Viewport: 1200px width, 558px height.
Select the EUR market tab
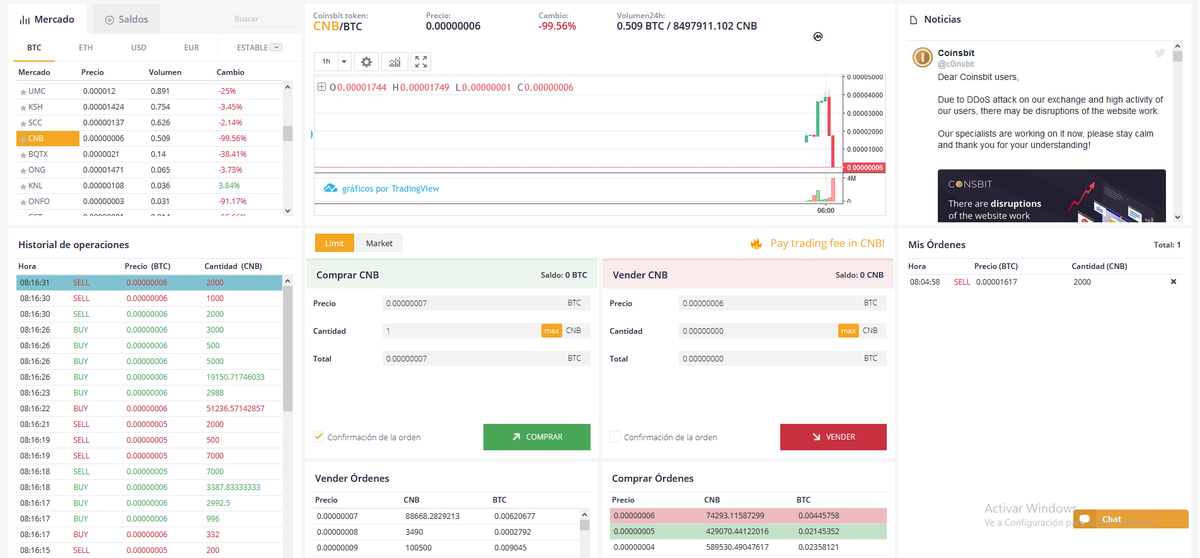point(191,47)
